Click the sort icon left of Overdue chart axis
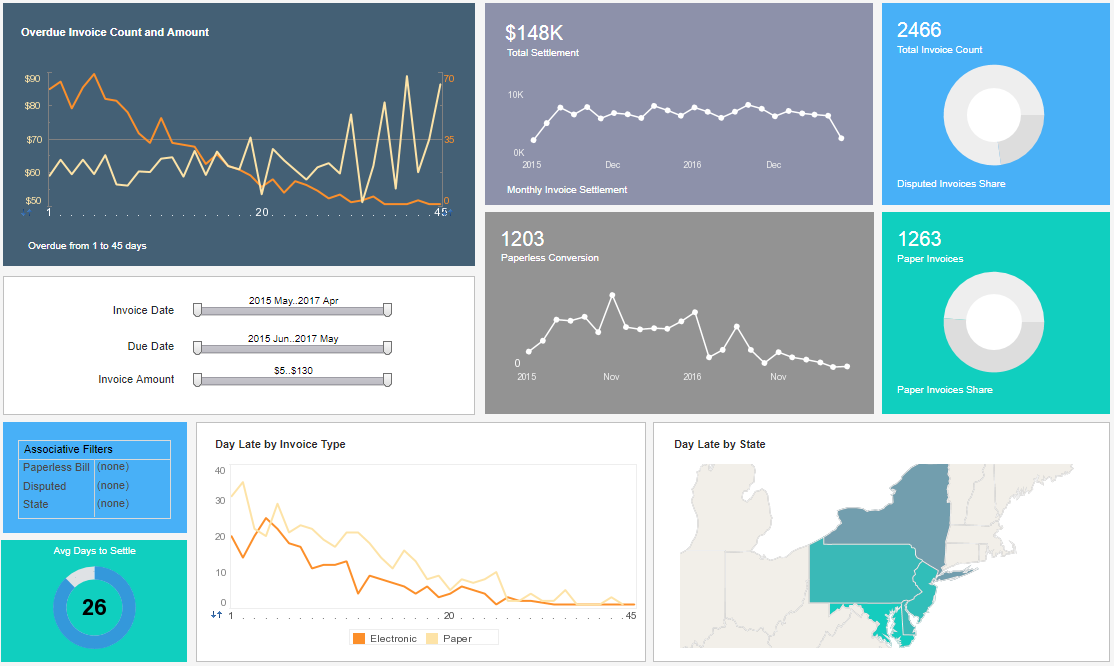 tap(26, 212)
